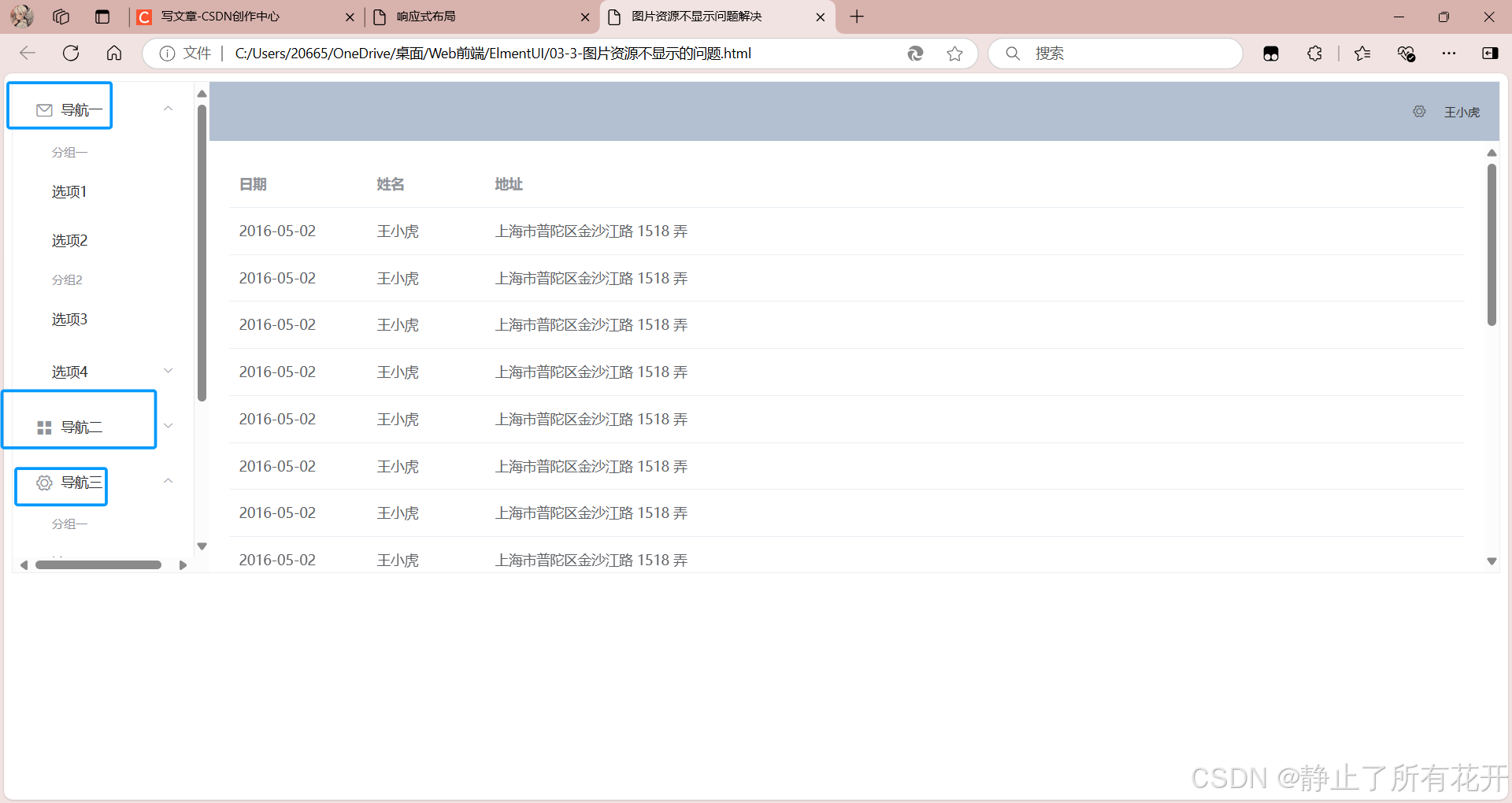Viewport: 1512px width, 803px height.
Task: Click the sidebar horizontal scrollbar thumb
Action: 98,564
